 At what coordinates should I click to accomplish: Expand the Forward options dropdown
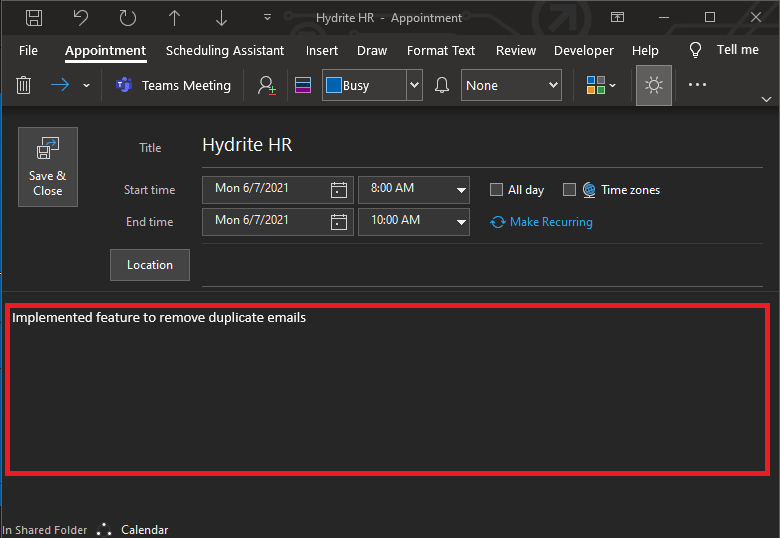[87, 86]
